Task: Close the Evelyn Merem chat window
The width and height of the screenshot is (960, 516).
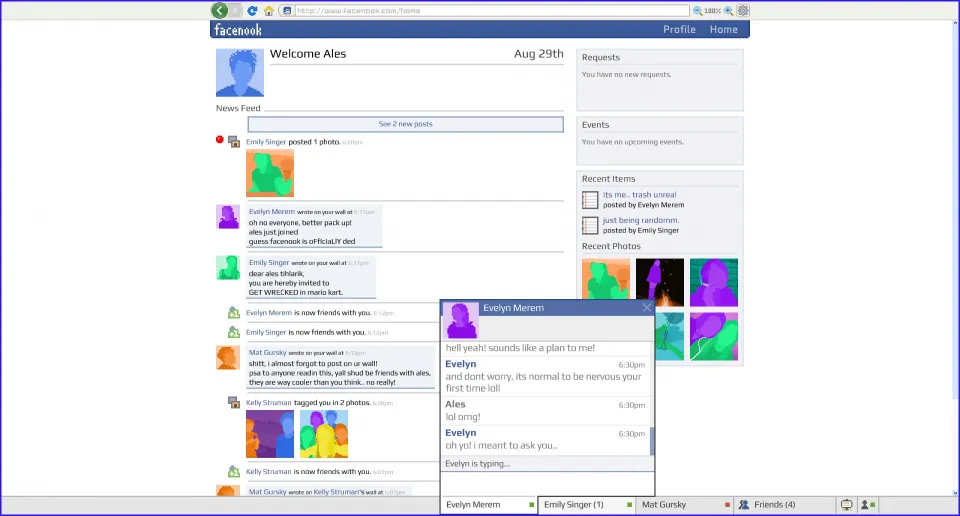Action: (647, 307)
